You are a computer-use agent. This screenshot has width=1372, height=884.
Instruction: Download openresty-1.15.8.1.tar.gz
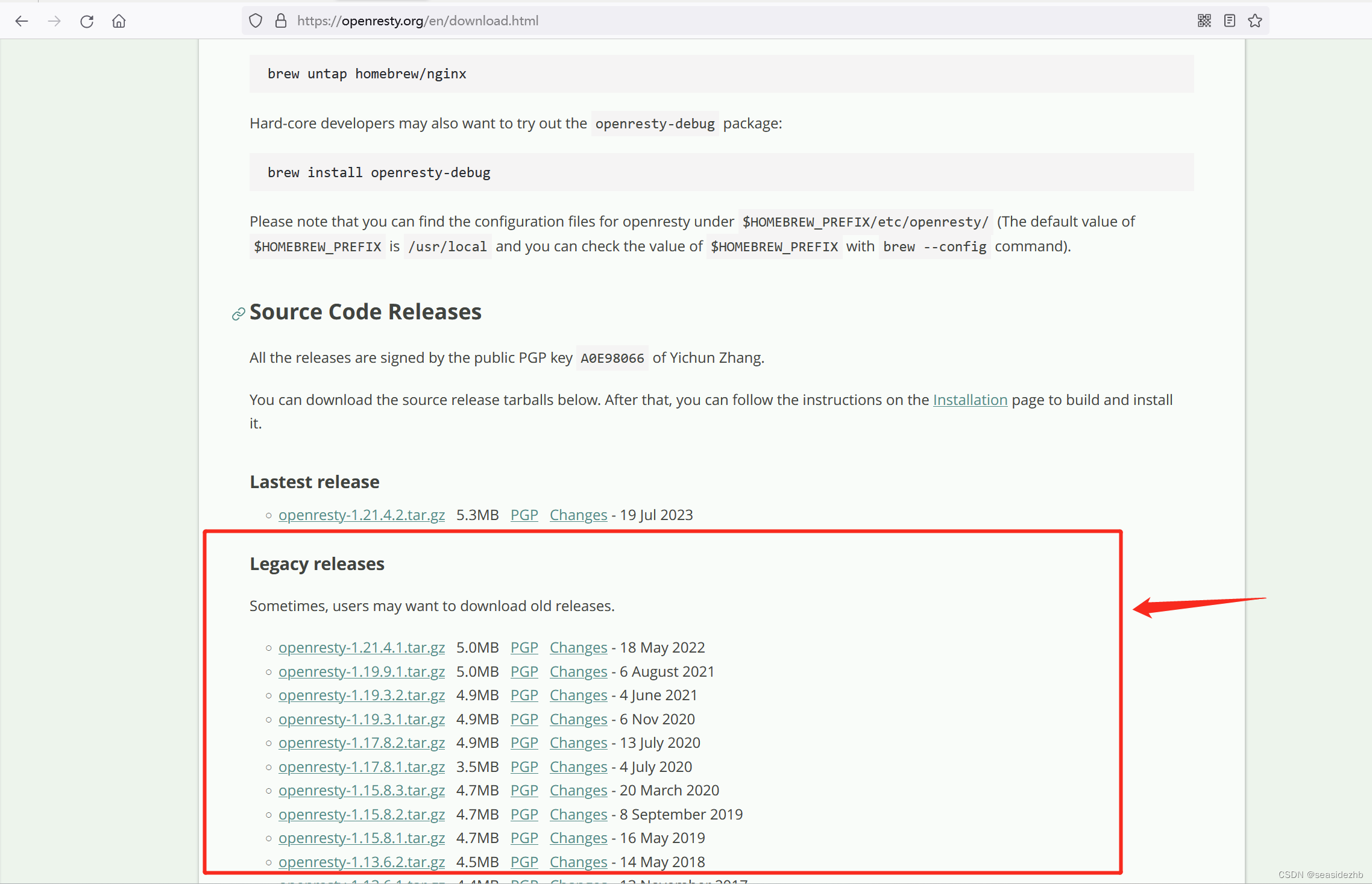point(362,838)
